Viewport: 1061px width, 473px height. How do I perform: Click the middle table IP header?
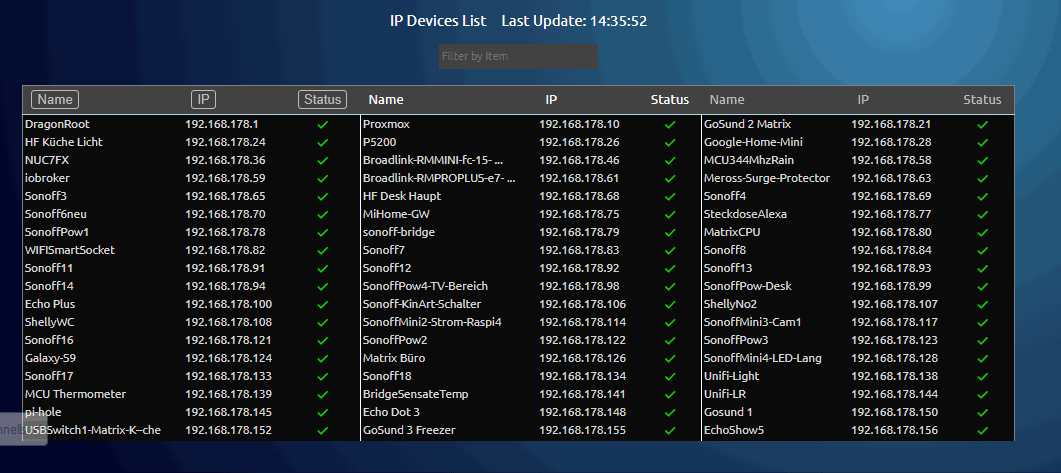pos(551,99)
